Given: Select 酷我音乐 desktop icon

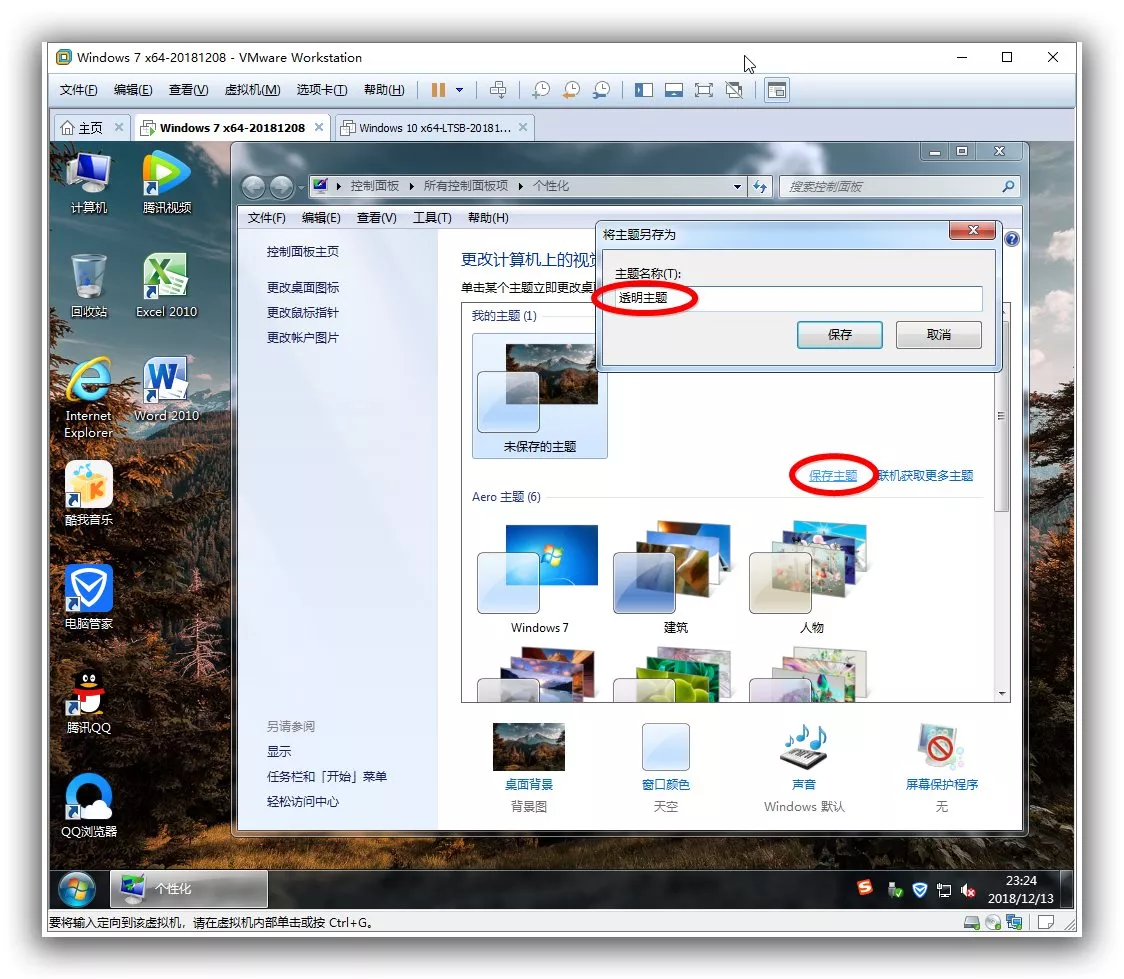Looking at the screenshot, I should 89,493.
